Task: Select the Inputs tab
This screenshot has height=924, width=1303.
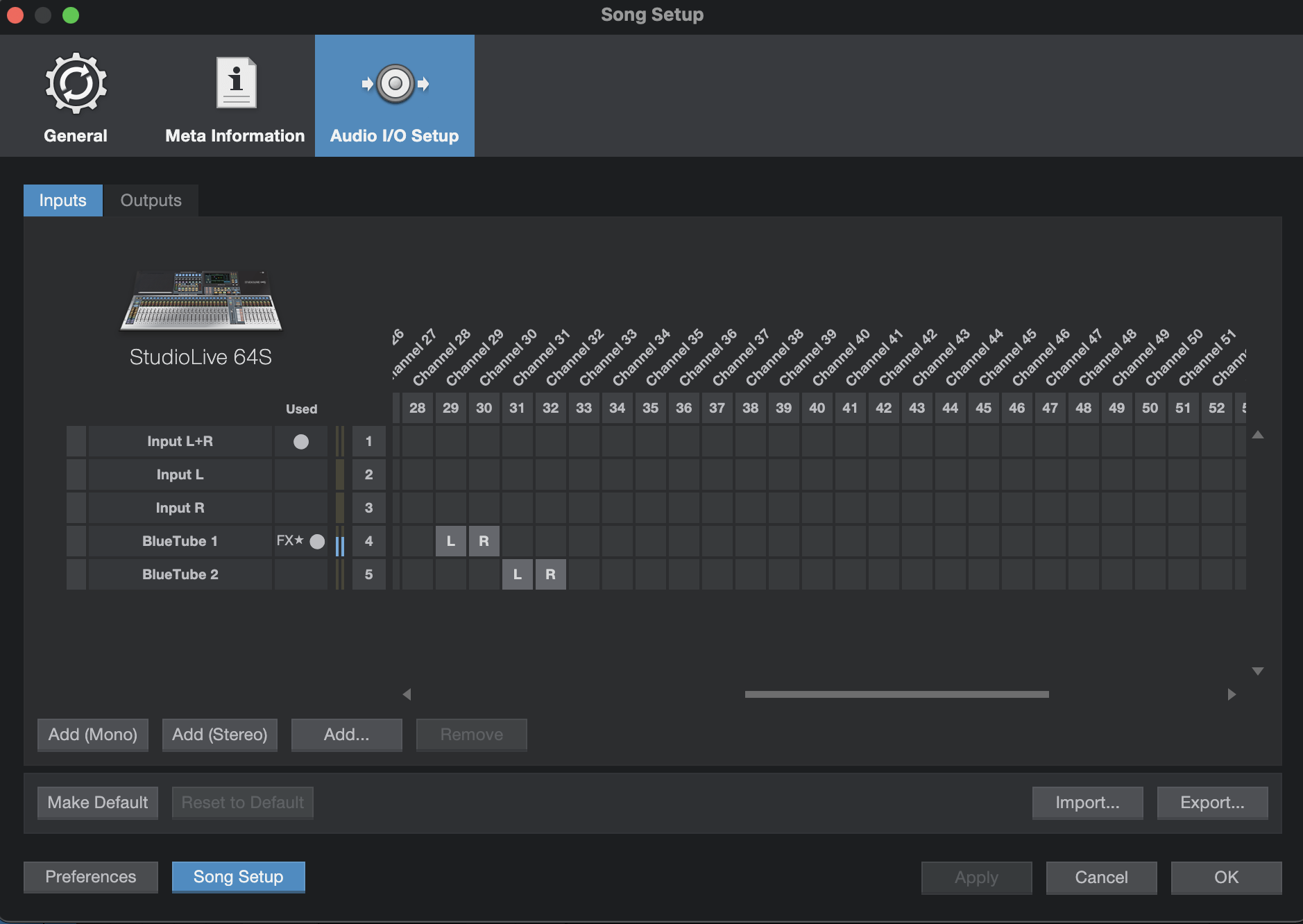Action: [62, 200]
